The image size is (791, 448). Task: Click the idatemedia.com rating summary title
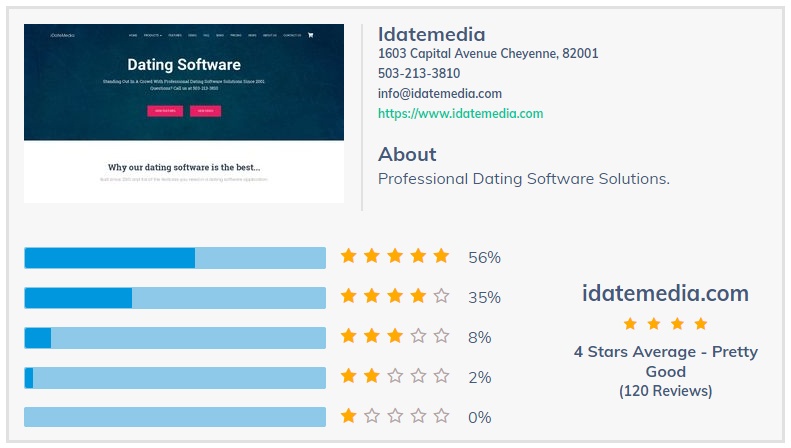[665, 293]
